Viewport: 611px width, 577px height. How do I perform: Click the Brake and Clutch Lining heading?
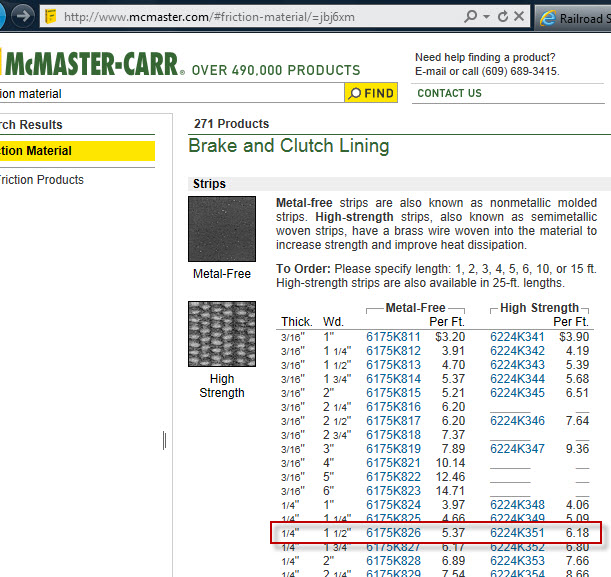coord(289,146)
